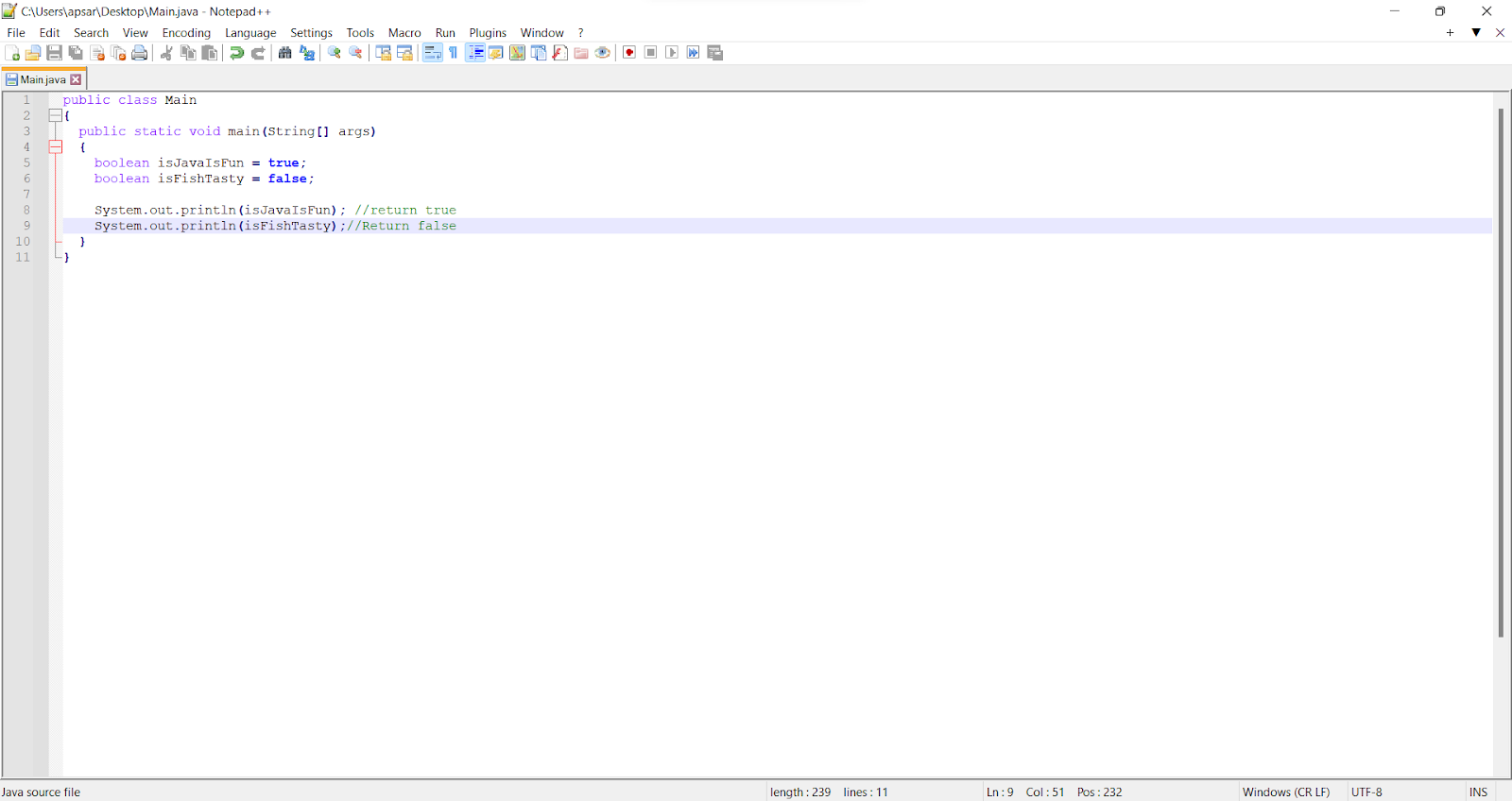Open the View menu
The width and height of the screenshot is (1512, 801).
tap(135, 33)
